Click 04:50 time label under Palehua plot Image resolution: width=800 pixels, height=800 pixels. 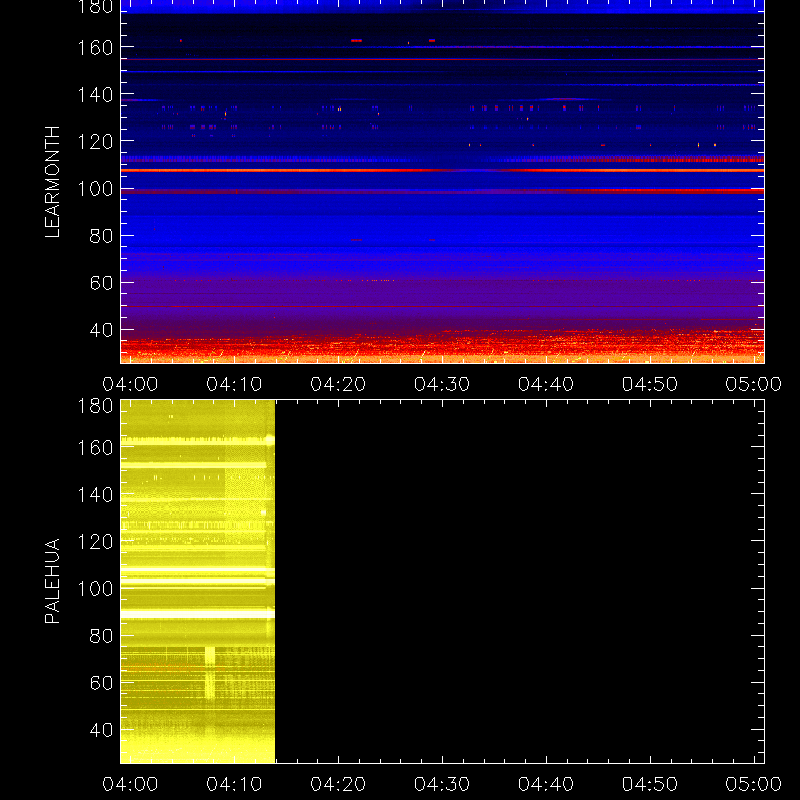coord(650,784)
